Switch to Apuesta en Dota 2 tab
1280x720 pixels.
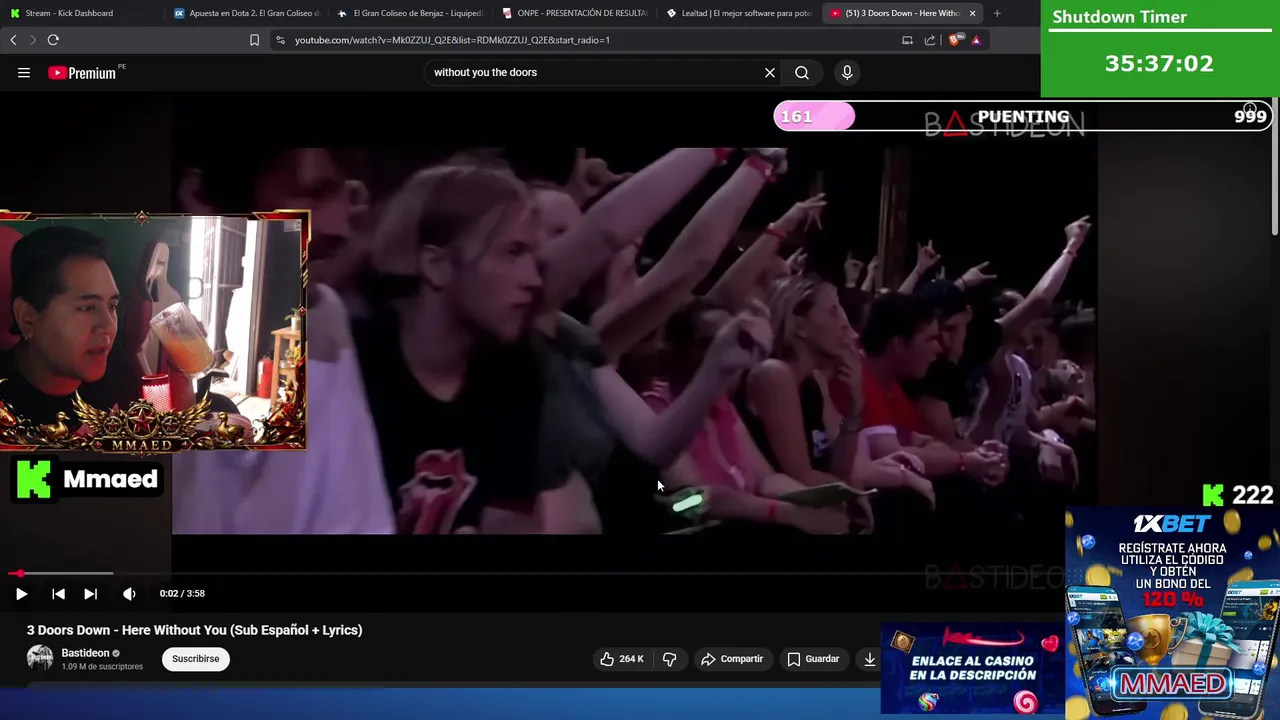coord(245,13)
